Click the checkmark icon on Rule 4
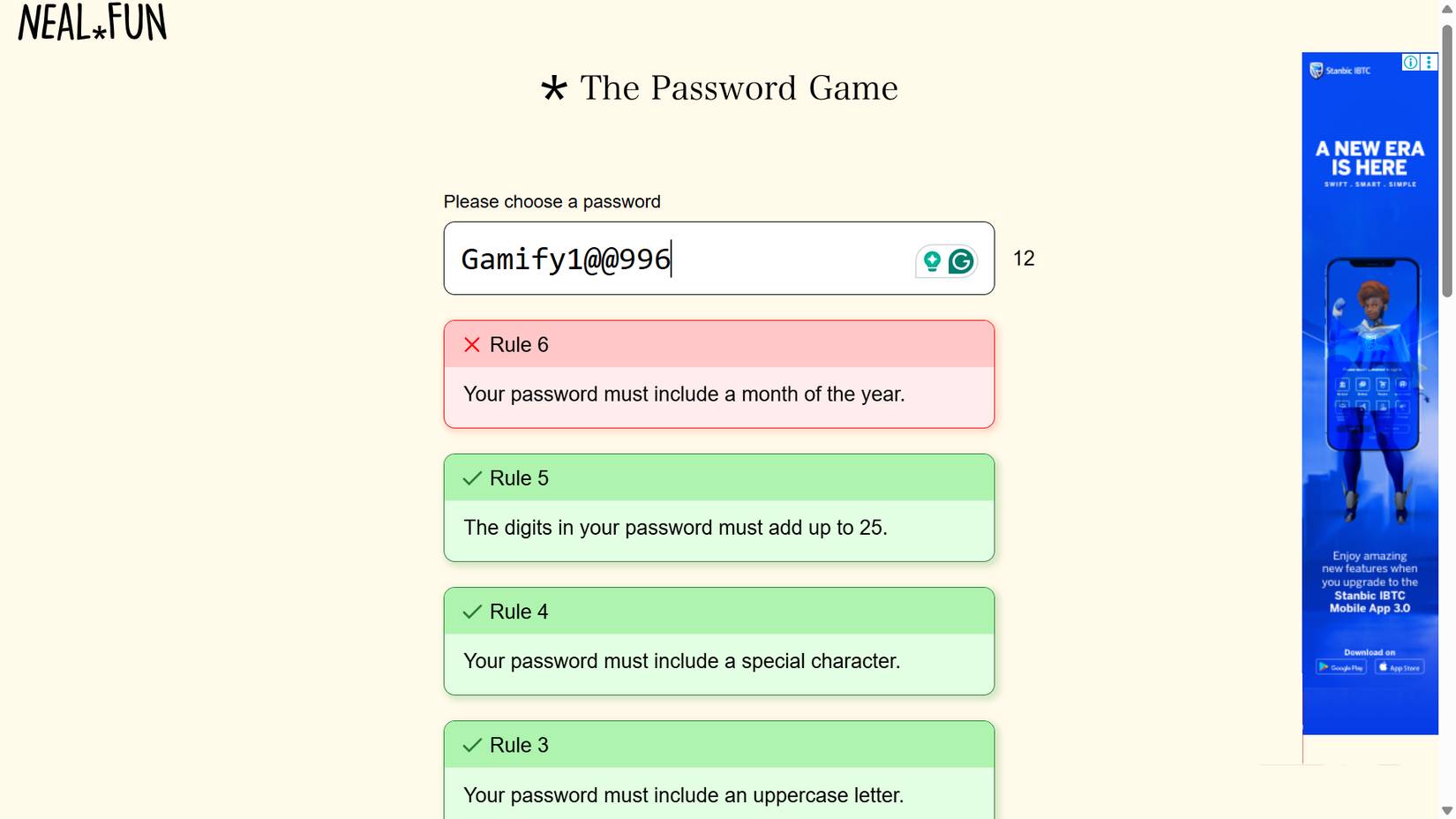 point(472,612)
